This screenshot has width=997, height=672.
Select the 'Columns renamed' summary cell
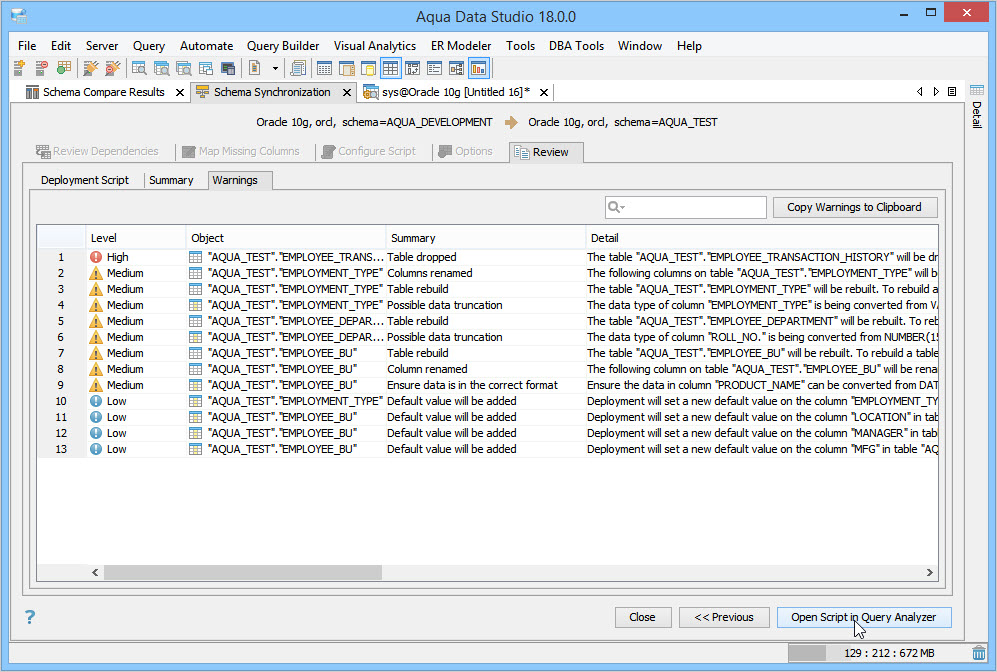tap(485, 273)
